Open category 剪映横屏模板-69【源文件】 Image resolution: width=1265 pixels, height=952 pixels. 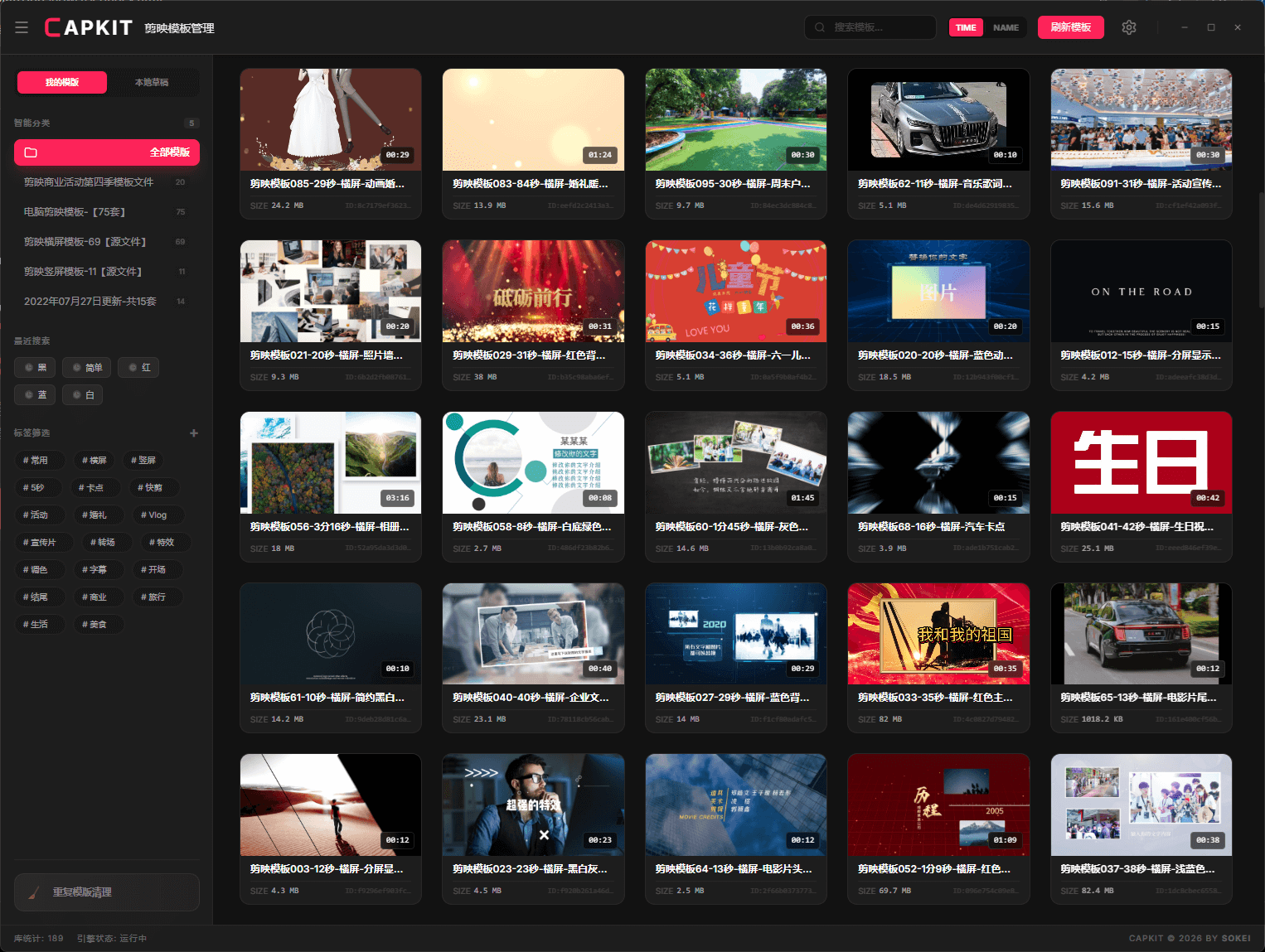[x=85, y=242]
